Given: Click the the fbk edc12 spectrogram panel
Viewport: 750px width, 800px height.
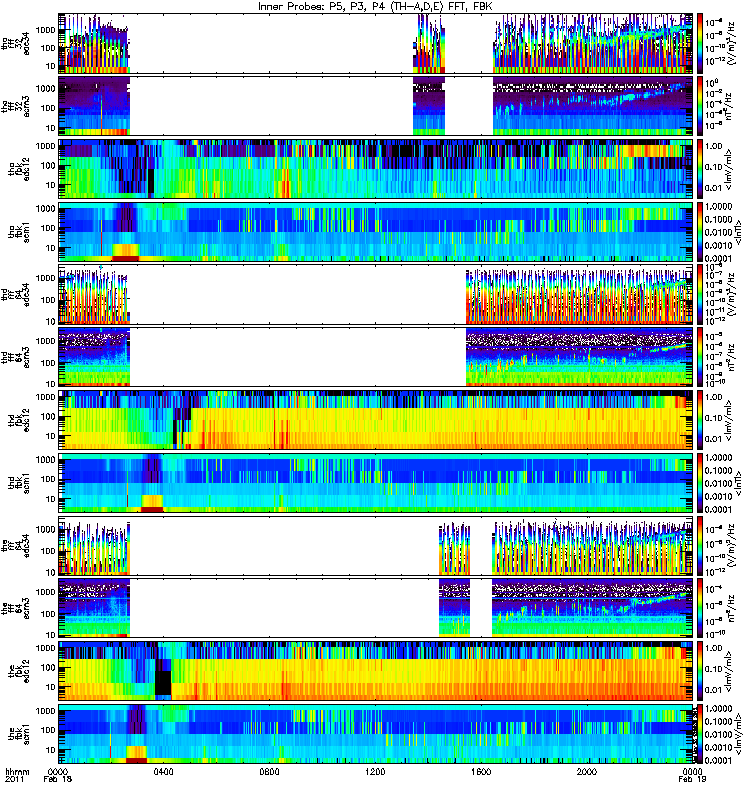Looking at the screenshot, I should pos(376,671).
